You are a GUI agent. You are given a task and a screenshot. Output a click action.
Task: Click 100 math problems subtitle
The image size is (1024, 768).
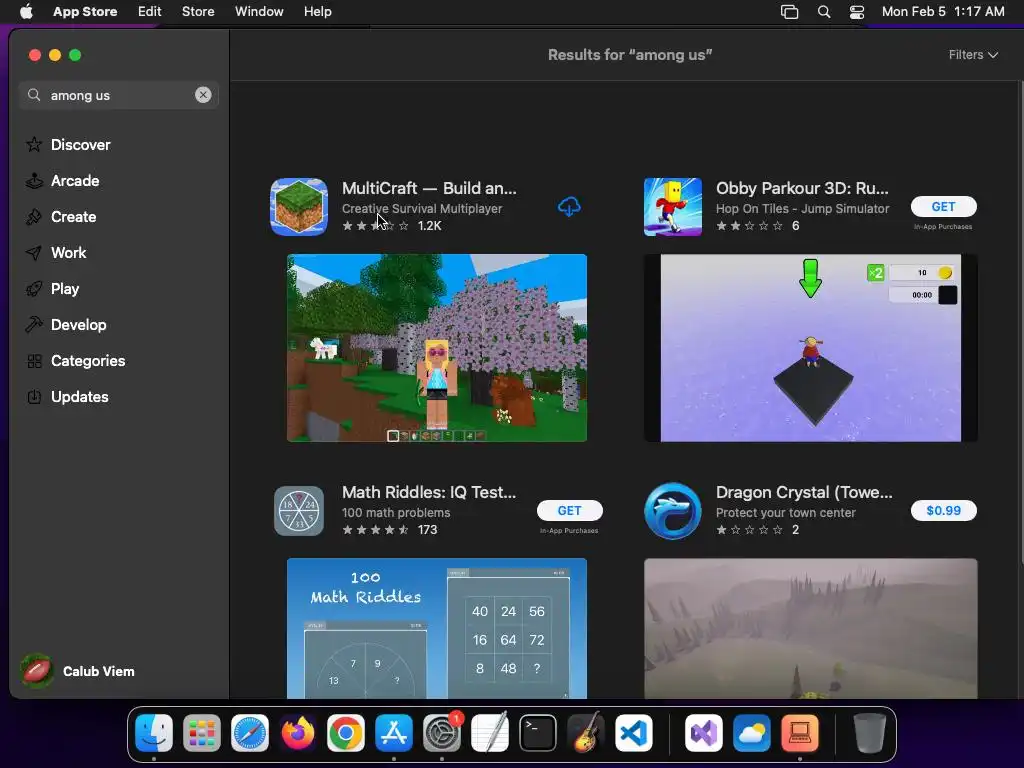pos(396,513)
